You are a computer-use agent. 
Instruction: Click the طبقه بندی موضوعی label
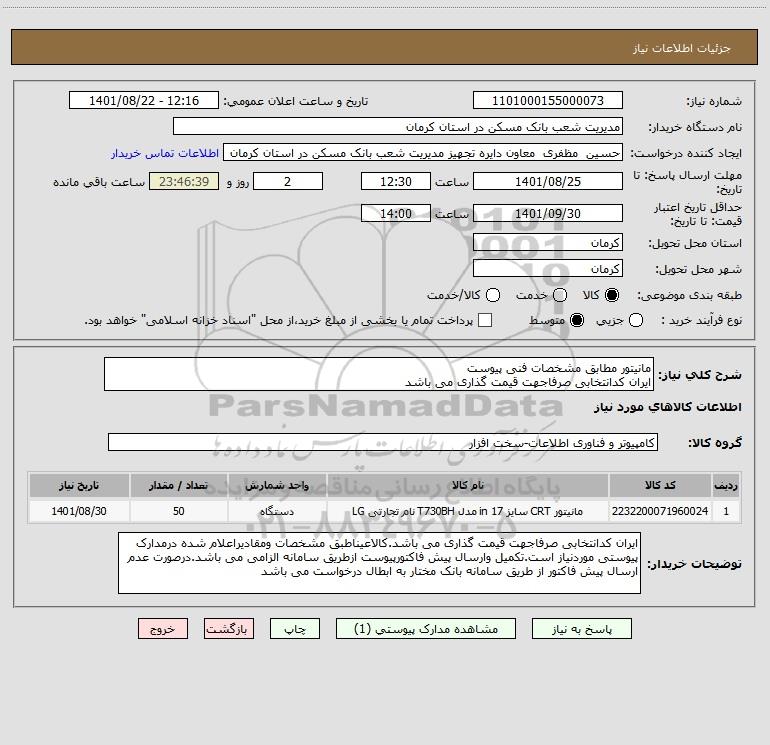pos(689,295)
